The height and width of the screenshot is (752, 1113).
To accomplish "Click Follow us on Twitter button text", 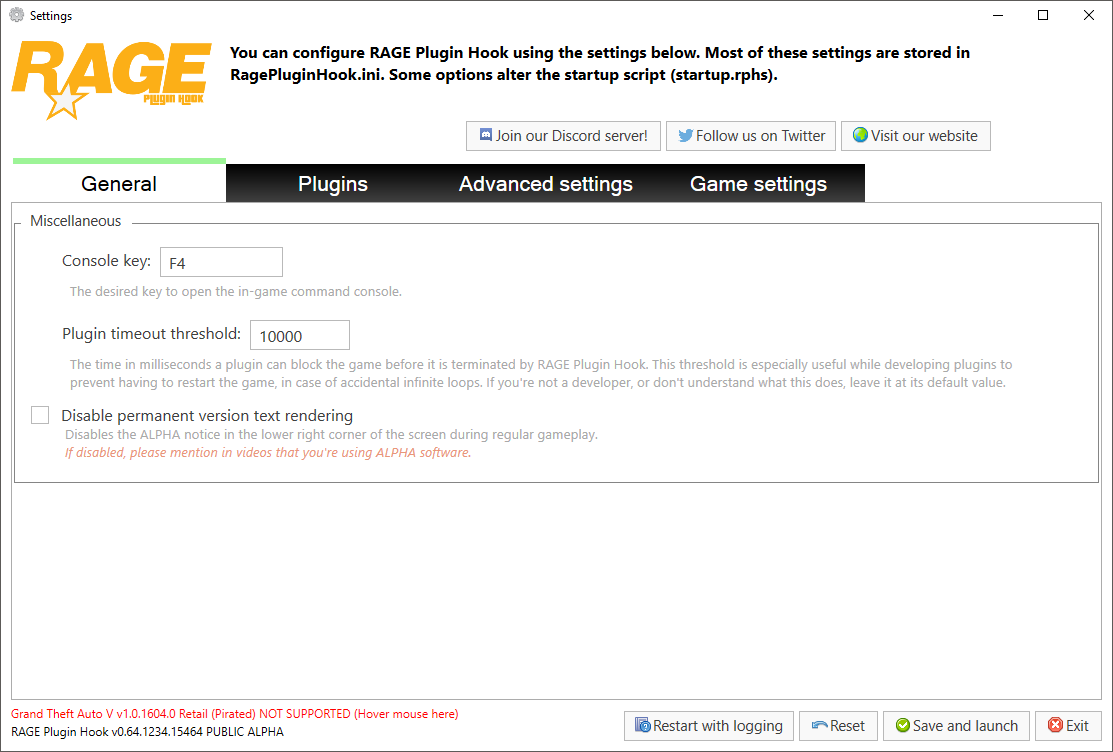I will (x=760, y=136).
